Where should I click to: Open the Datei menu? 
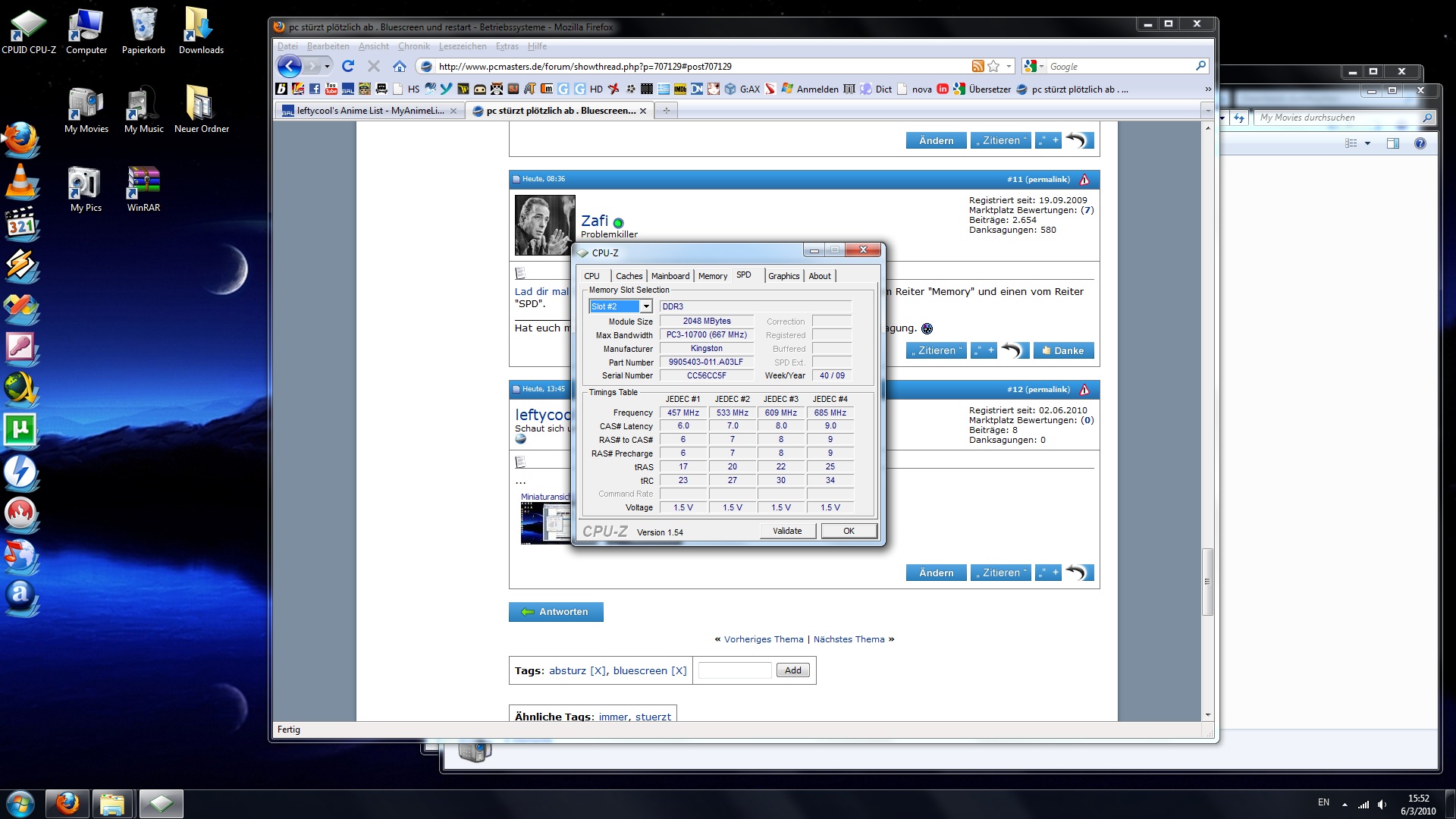point(287,46)
